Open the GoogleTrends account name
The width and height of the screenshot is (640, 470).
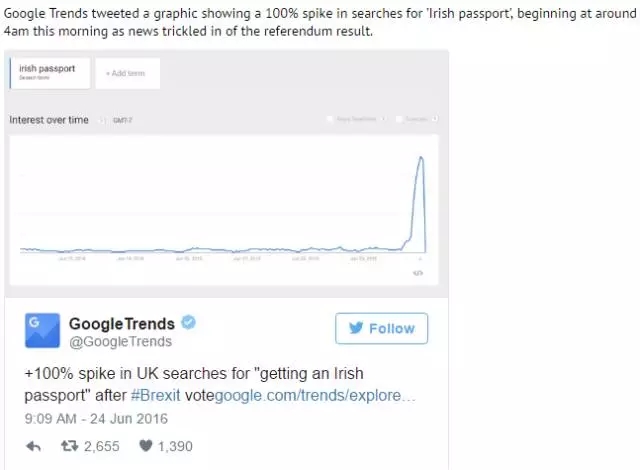click(x=121, y=323)
